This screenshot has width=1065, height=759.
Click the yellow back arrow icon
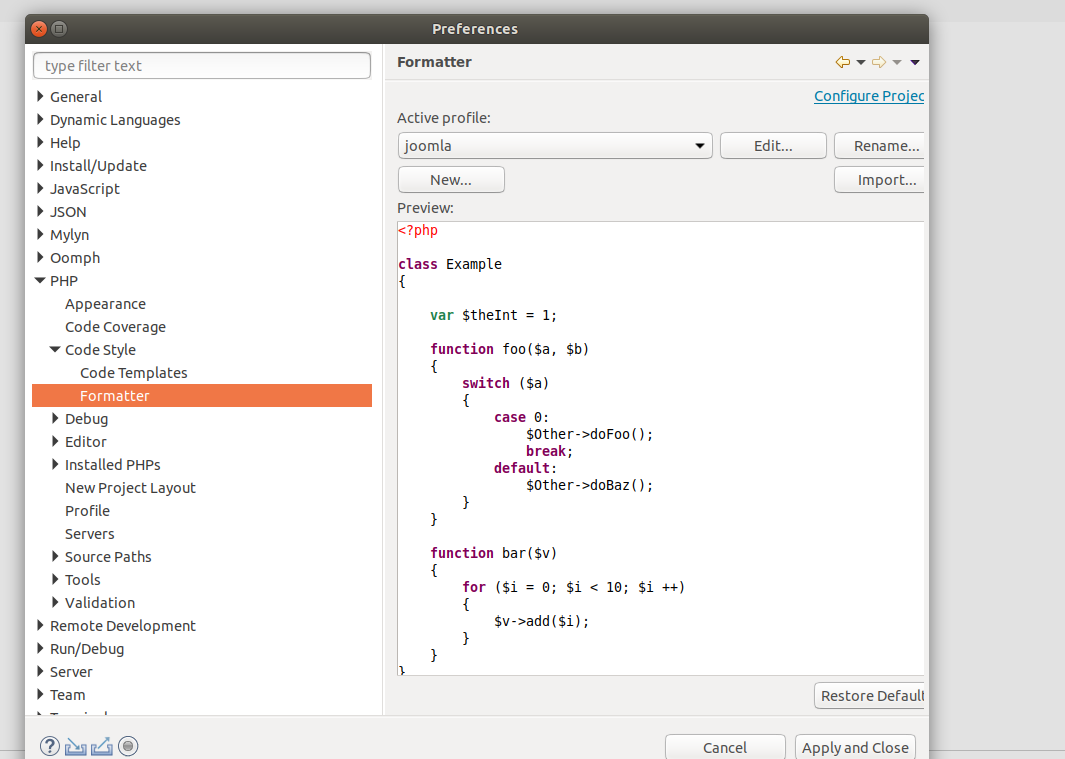pos(842,62)
